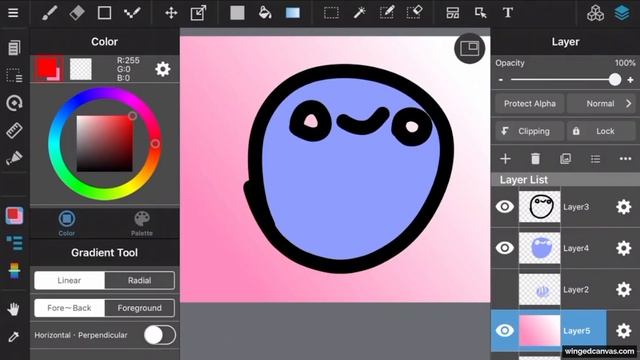Open the ruler snap icon

coord(14,131)
